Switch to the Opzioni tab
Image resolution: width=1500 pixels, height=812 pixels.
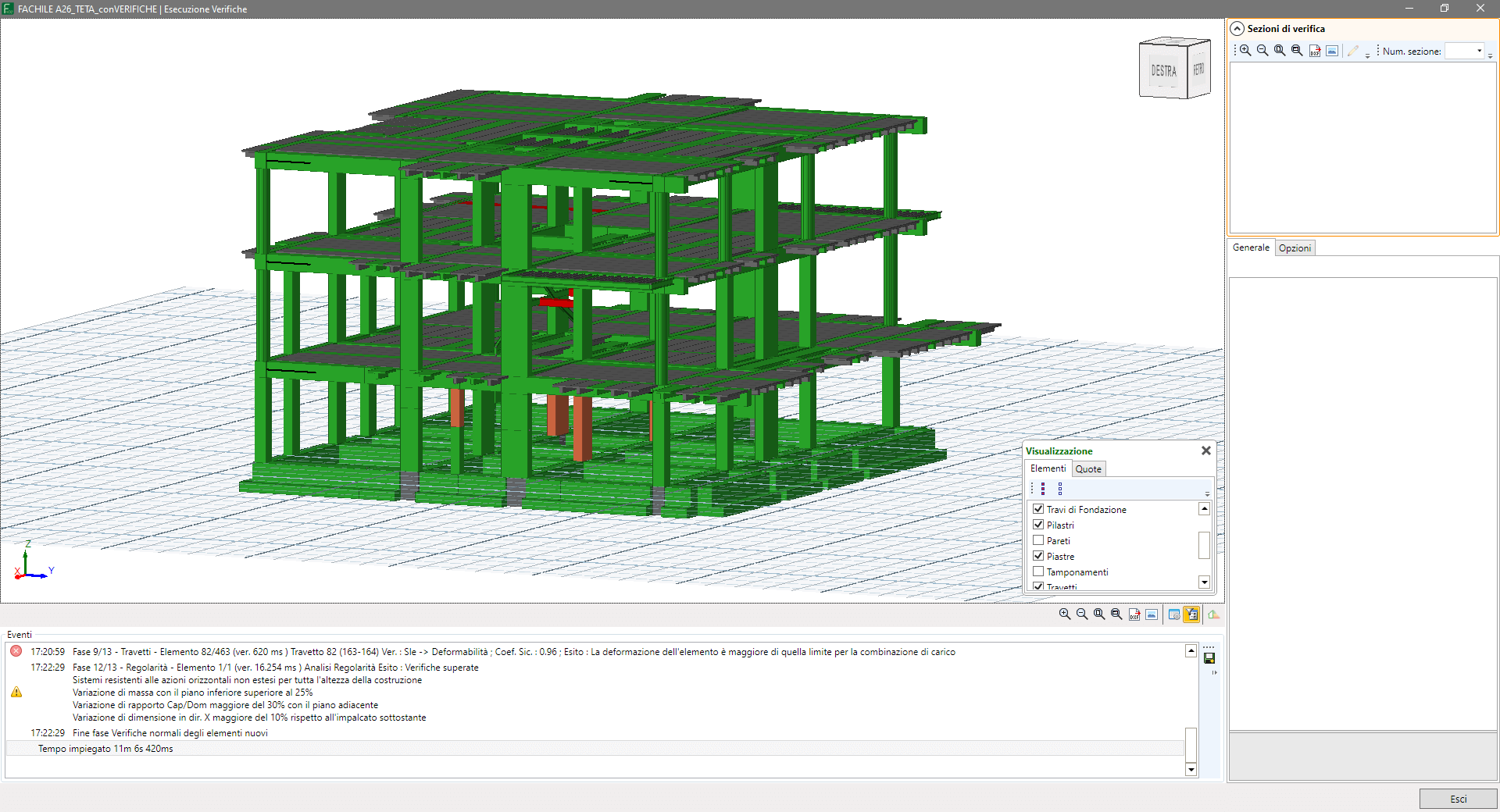coord(1295,248)
